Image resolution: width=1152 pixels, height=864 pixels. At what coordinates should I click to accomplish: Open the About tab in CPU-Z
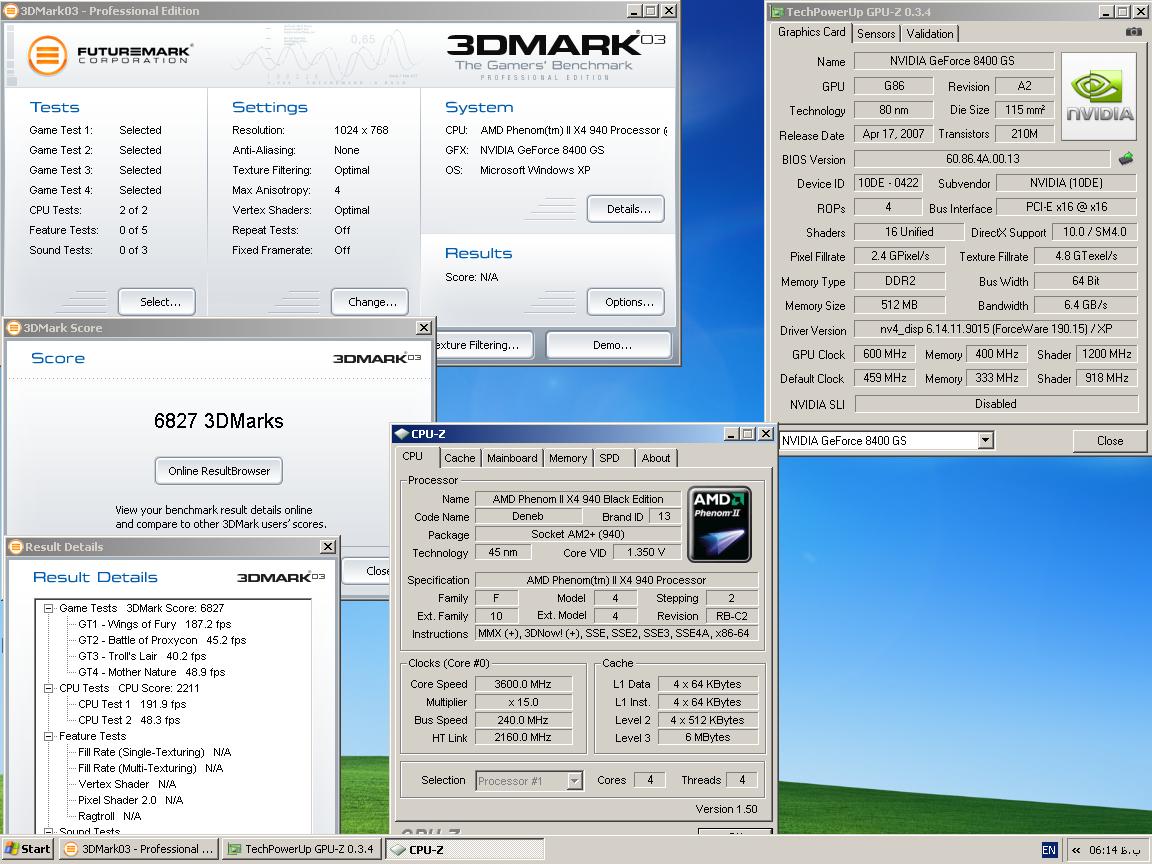[x=655, y=458]
